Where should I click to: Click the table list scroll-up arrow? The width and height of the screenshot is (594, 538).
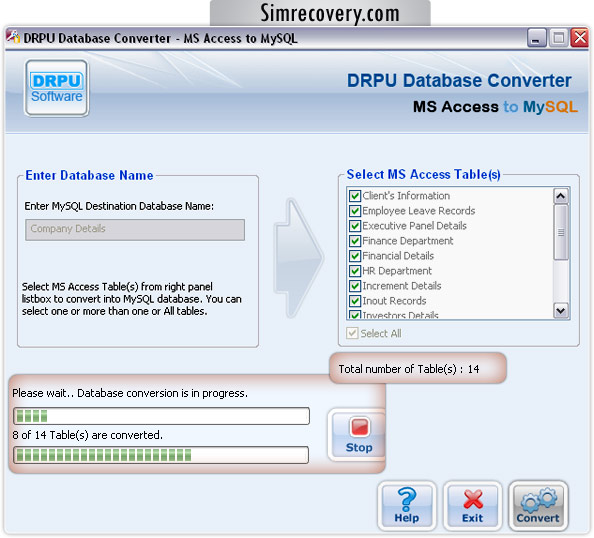coord(561,196)
